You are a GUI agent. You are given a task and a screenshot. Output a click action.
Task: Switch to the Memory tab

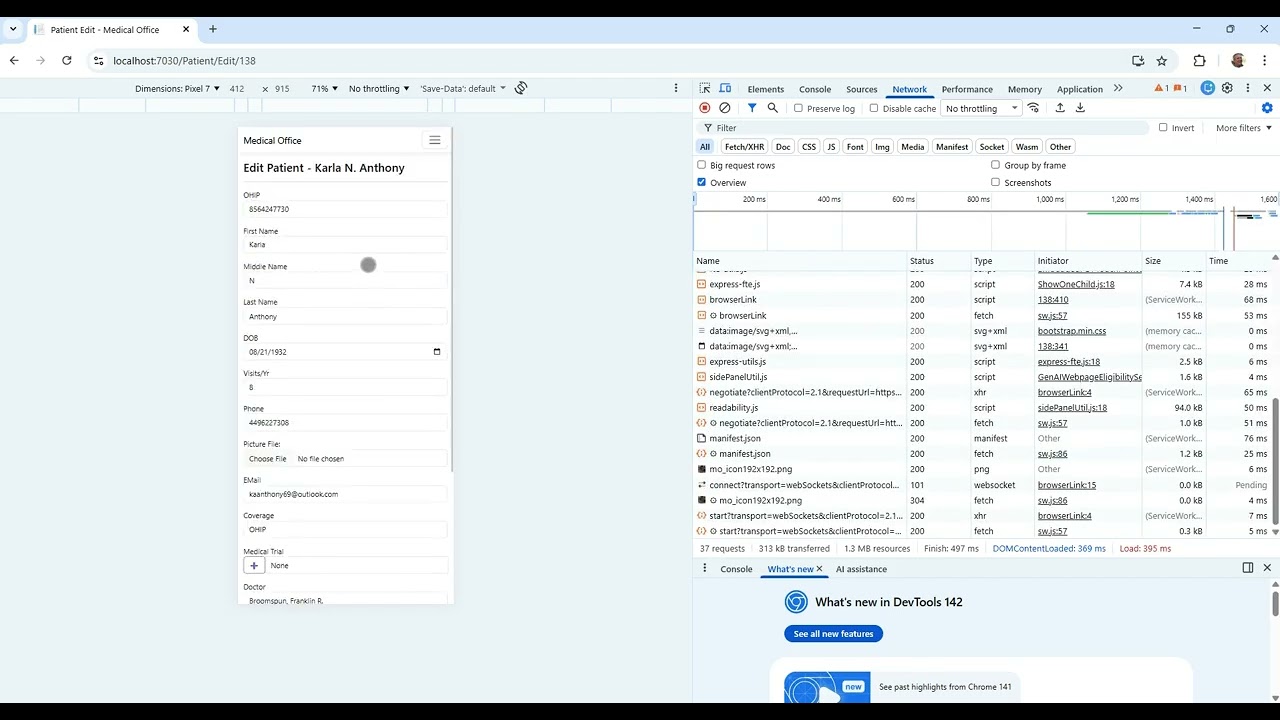click(x=1025, y=89)
